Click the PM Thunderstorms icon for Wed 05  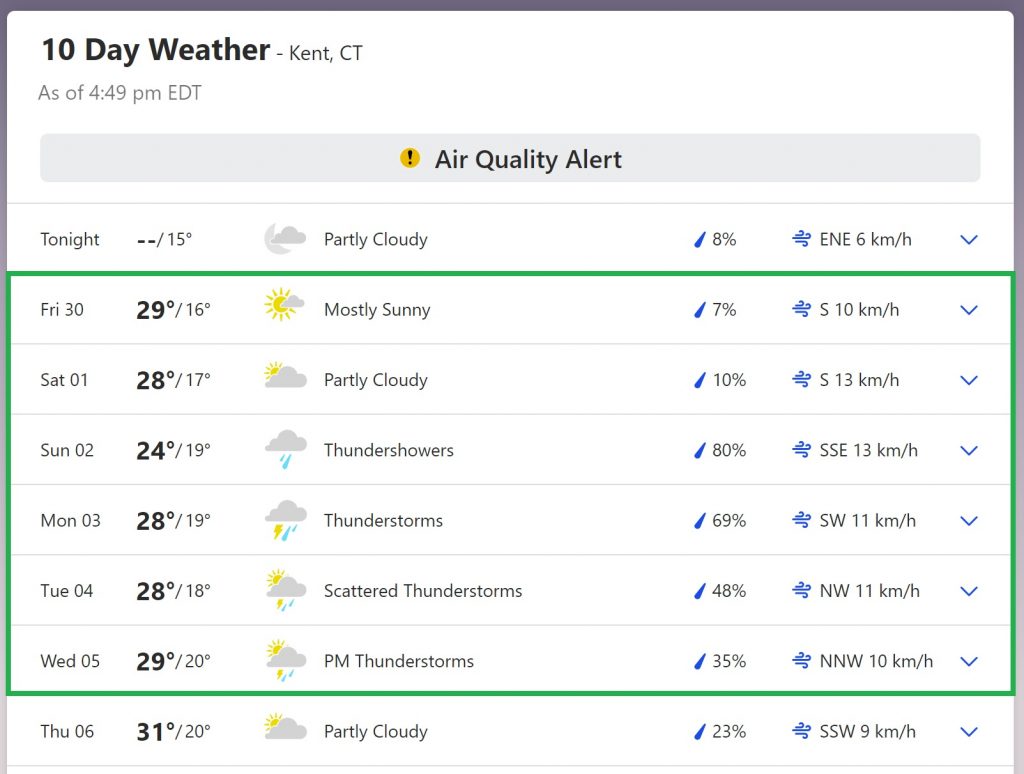[284, 661]
